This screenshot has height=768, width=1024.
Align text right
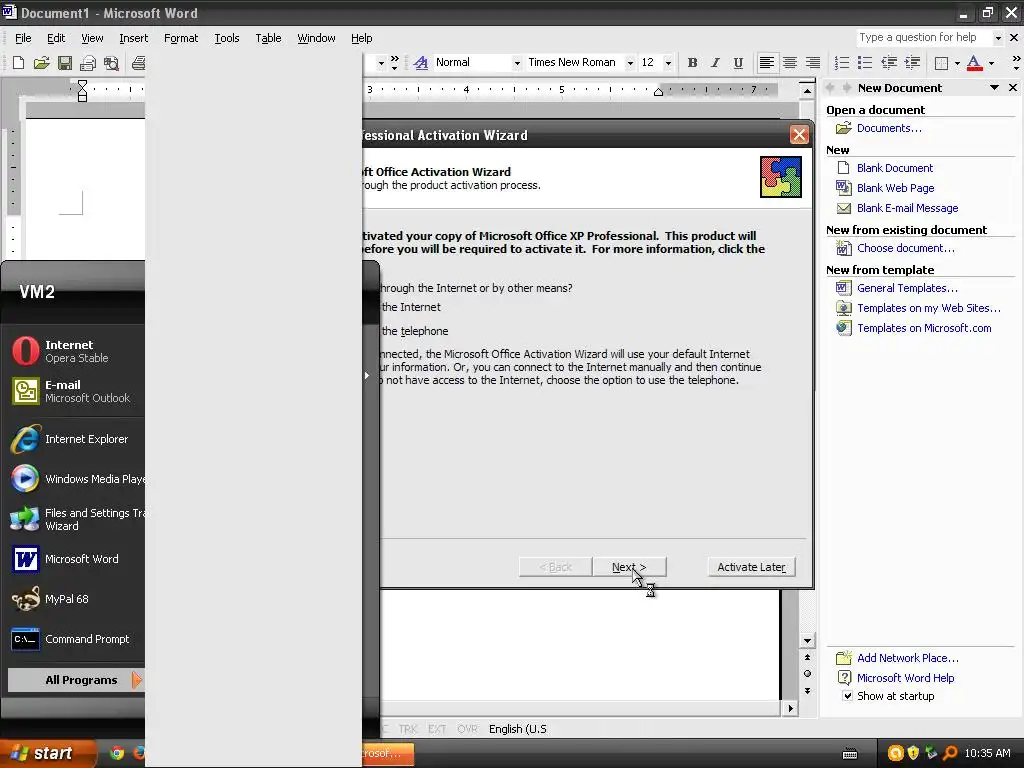812,63
